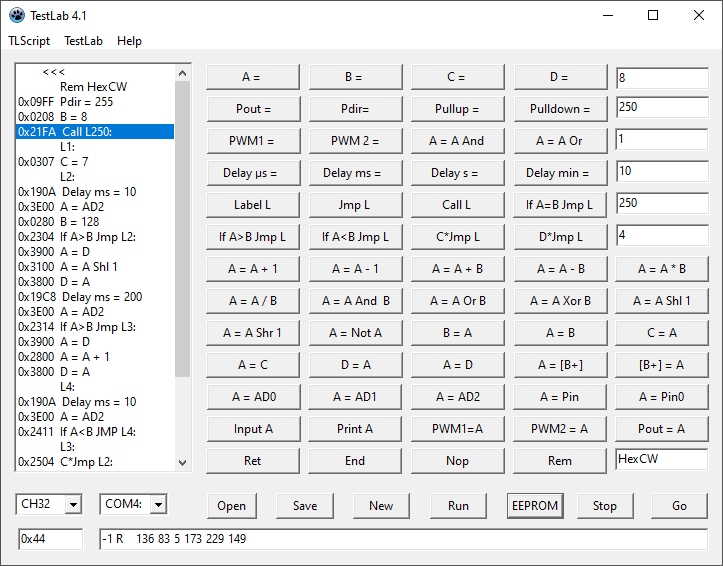The height and width of the screenshot is (566, 723).
Task: Select the 'Call L250:' script line
Action: point(95,132)
